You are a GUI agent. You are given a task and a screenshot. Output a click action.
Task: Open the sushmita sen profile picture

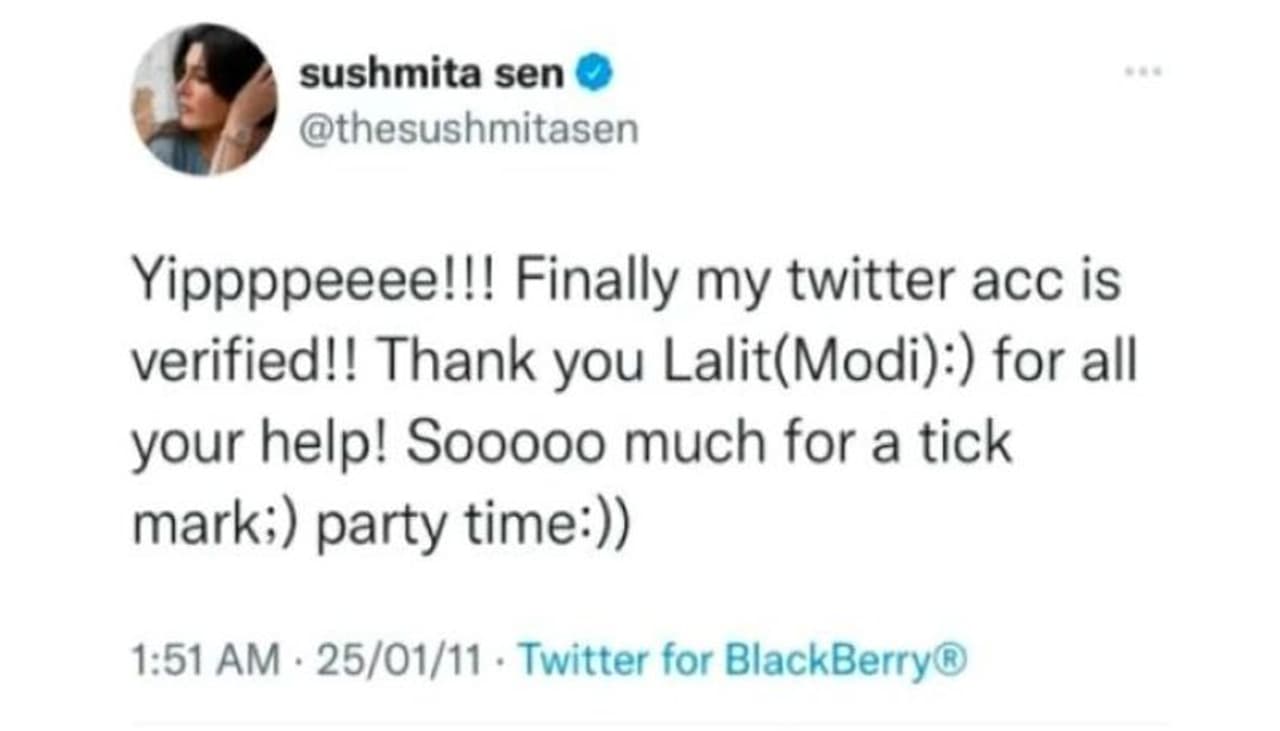click(204, 99)
